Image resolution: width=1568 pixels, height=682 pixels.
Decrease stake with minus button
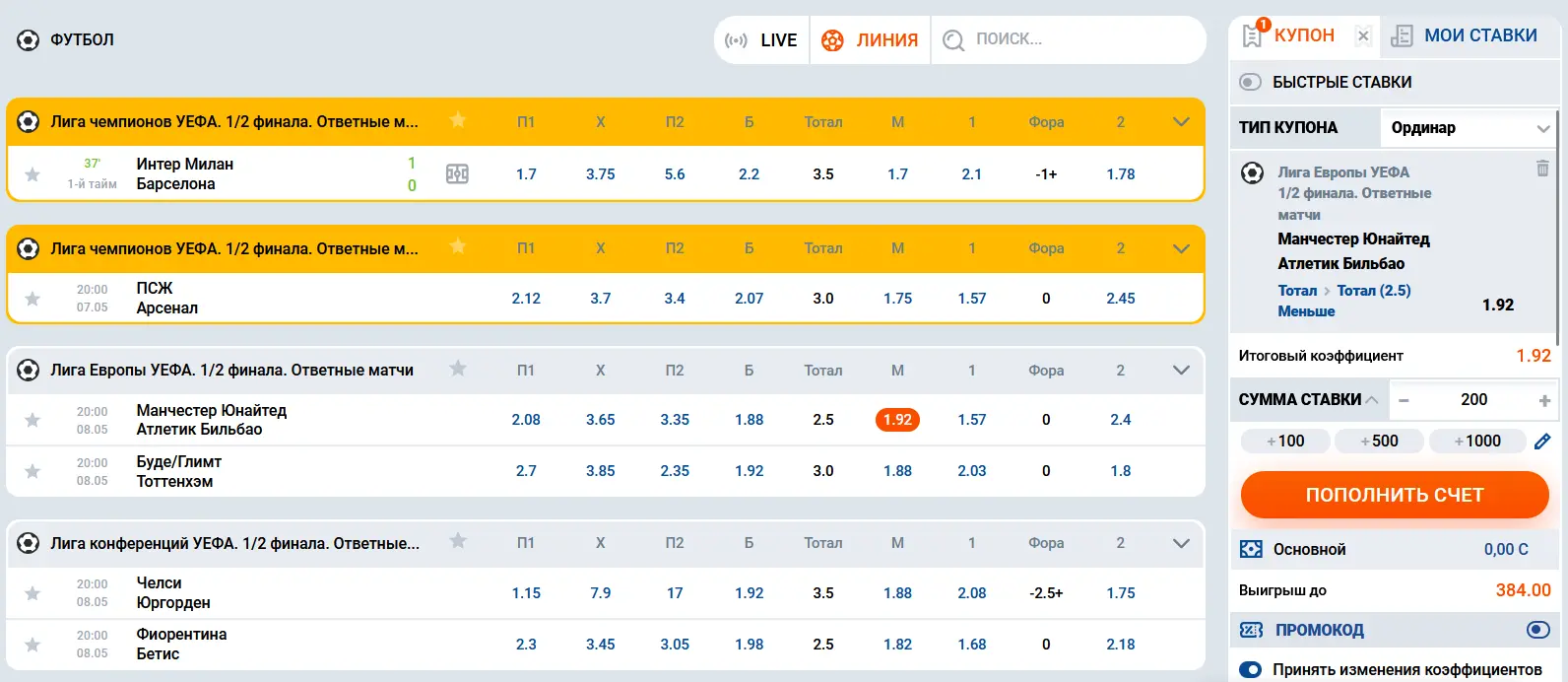click(1405, 400)
